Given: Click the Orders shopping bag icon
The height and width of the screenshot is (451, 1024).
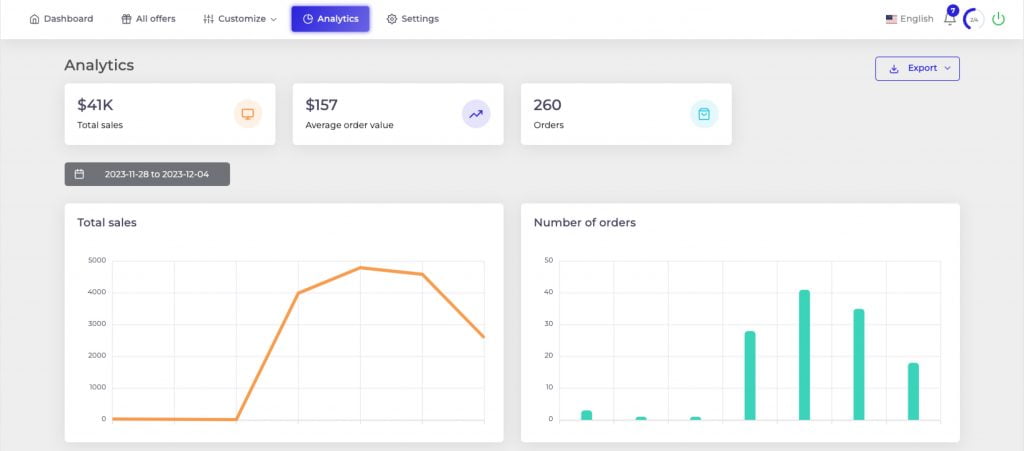Looking at the screenshot, I should tap(704, 114).
